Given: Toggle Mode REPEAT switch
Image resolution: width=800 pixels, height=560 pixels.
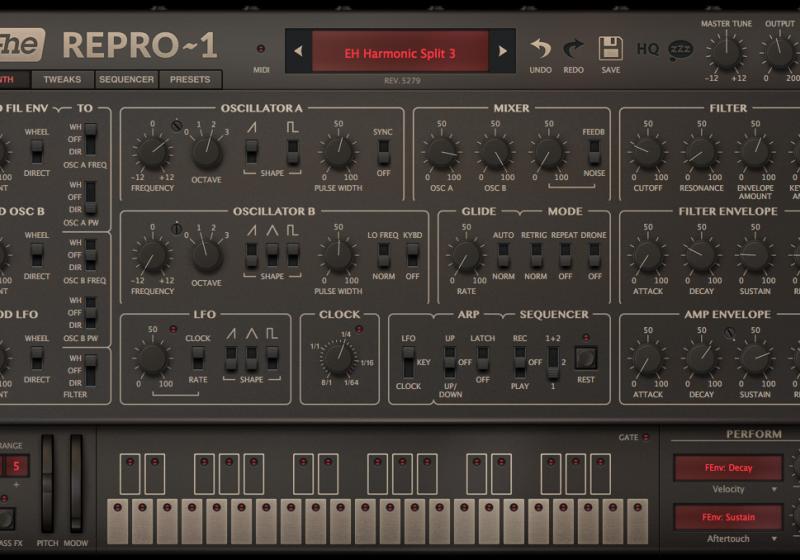Looking at the screenshot, I should [x=565, y=255].
